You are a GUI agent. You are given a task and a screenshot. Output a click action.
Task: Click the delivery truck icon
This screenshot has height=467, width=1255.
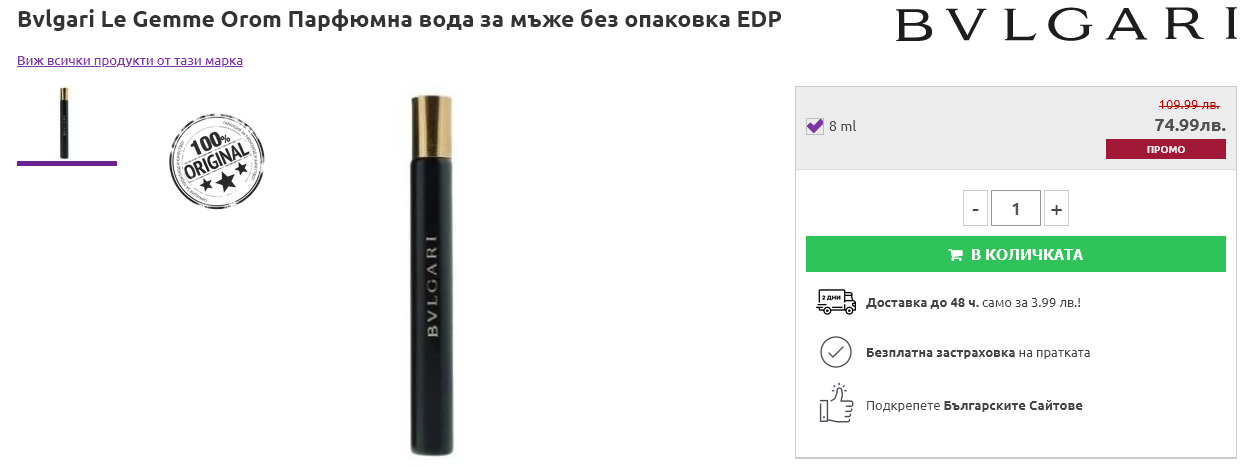(836, 302)
